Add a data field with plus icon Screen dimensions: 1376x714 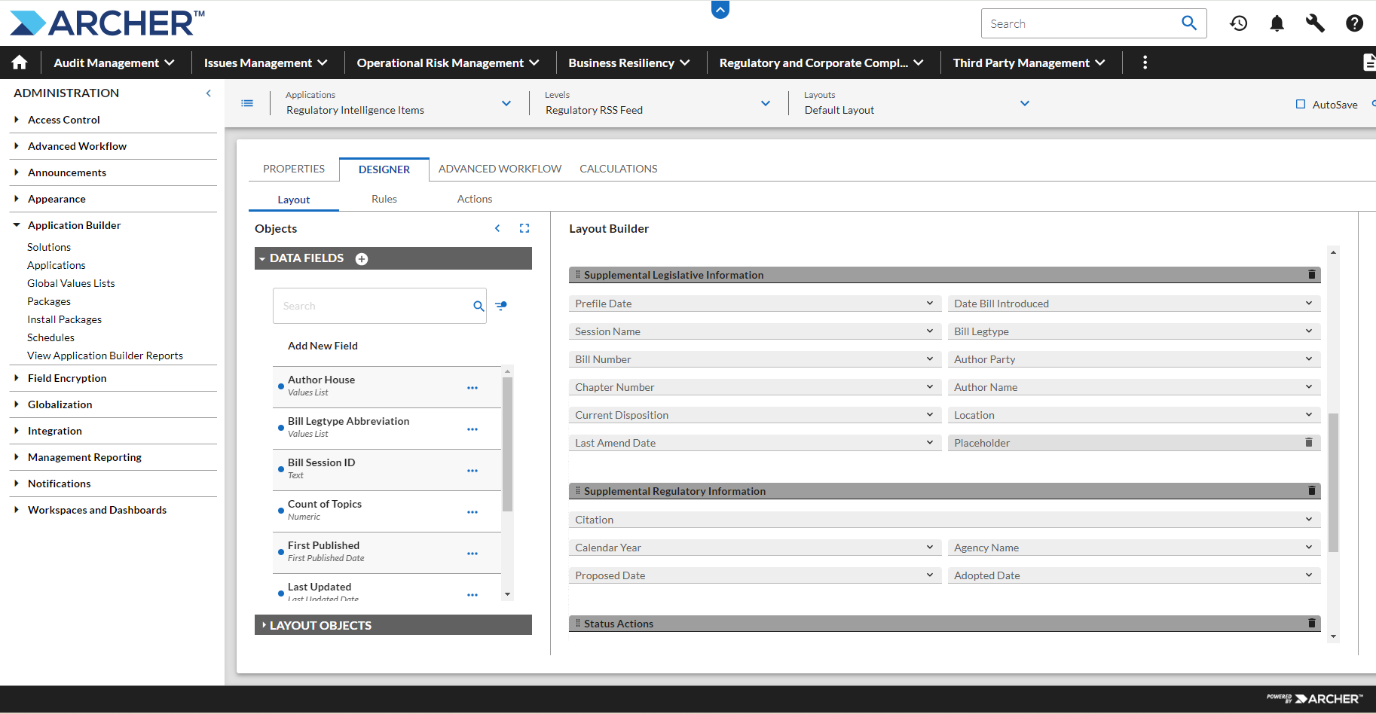pos(362,259)
